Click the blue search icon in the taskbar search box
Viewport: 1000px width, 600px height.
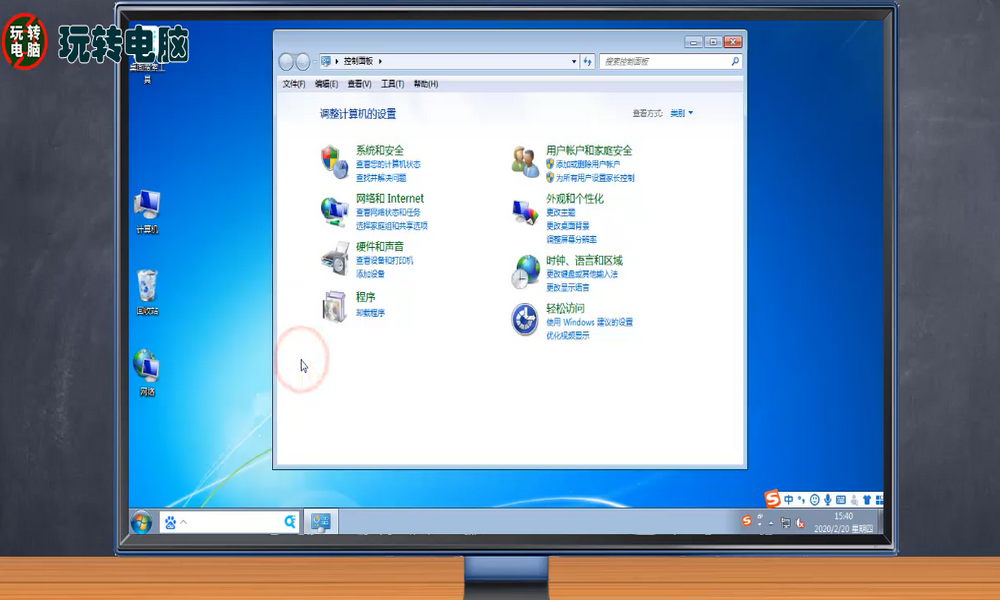point(290,522)
